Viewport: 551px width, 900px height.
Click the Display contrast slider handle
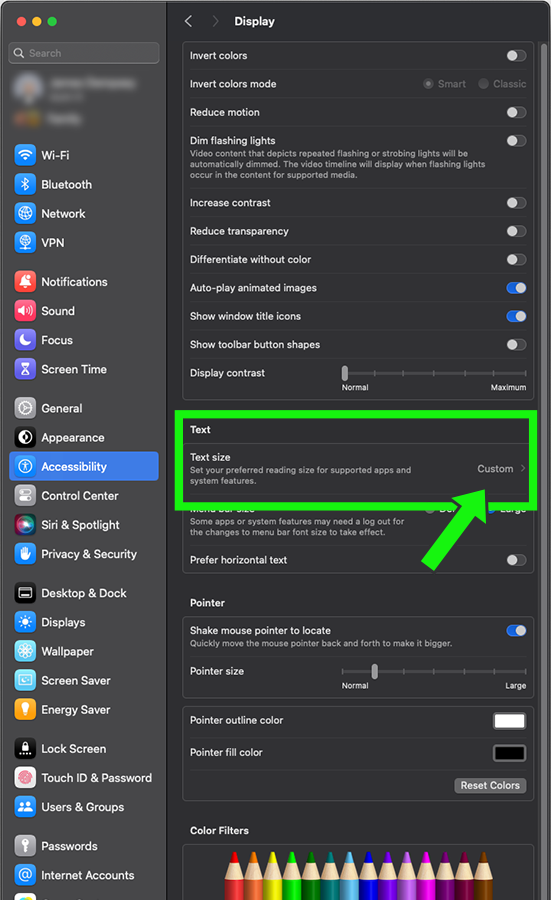(344, 373)
